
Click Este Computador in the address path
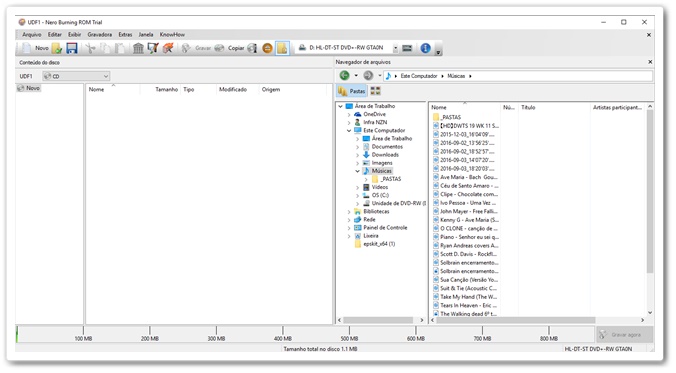tap(419, 76)
